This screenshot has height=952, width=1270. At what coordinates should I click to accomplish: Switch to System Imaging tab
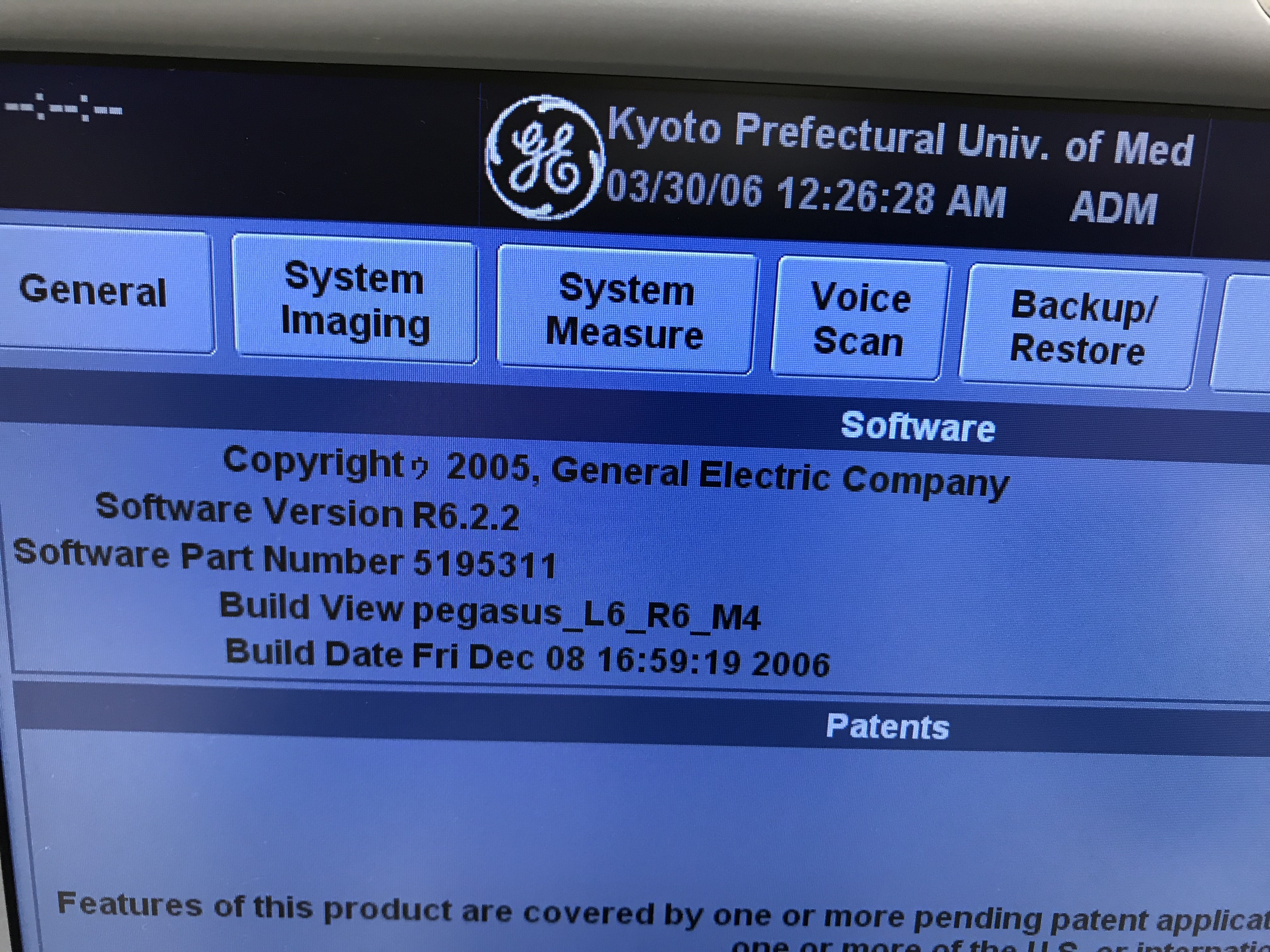(x=355, y=300)
